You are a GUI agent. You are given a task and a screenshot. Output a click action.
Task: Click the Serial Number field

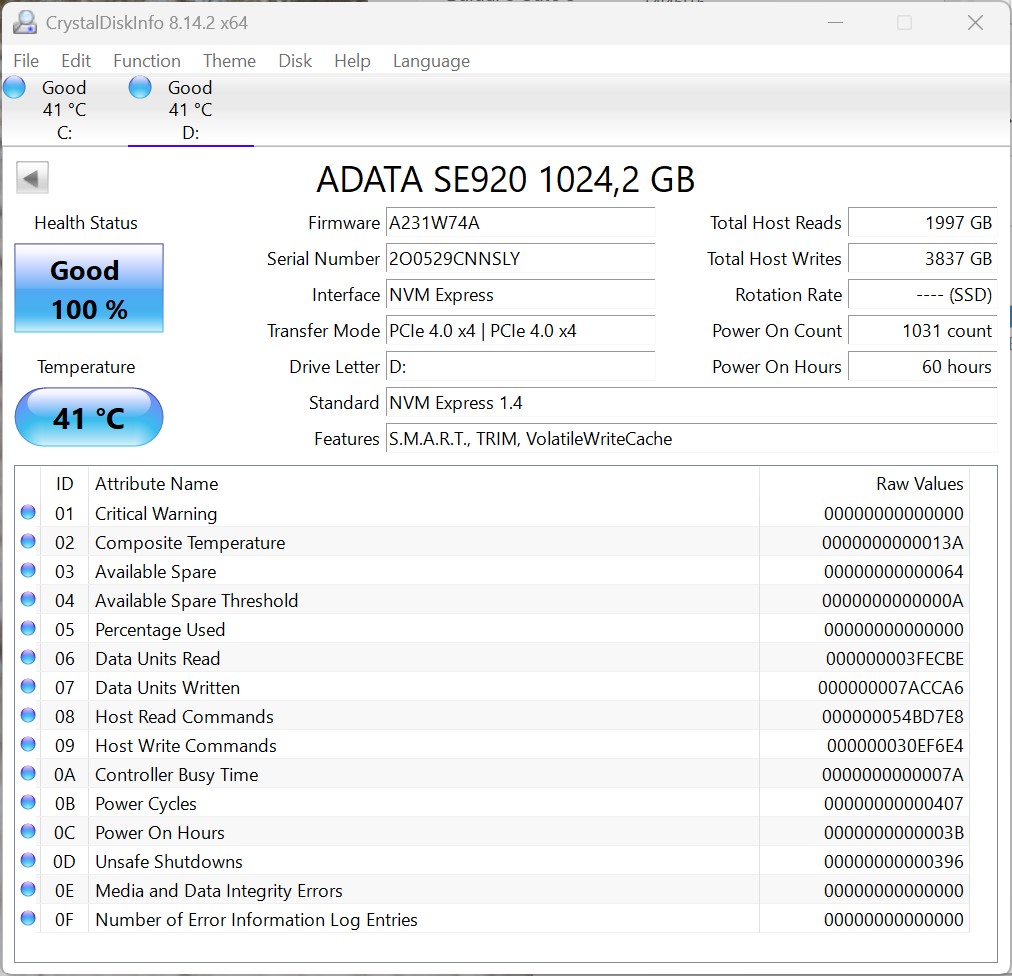[520, 259]
